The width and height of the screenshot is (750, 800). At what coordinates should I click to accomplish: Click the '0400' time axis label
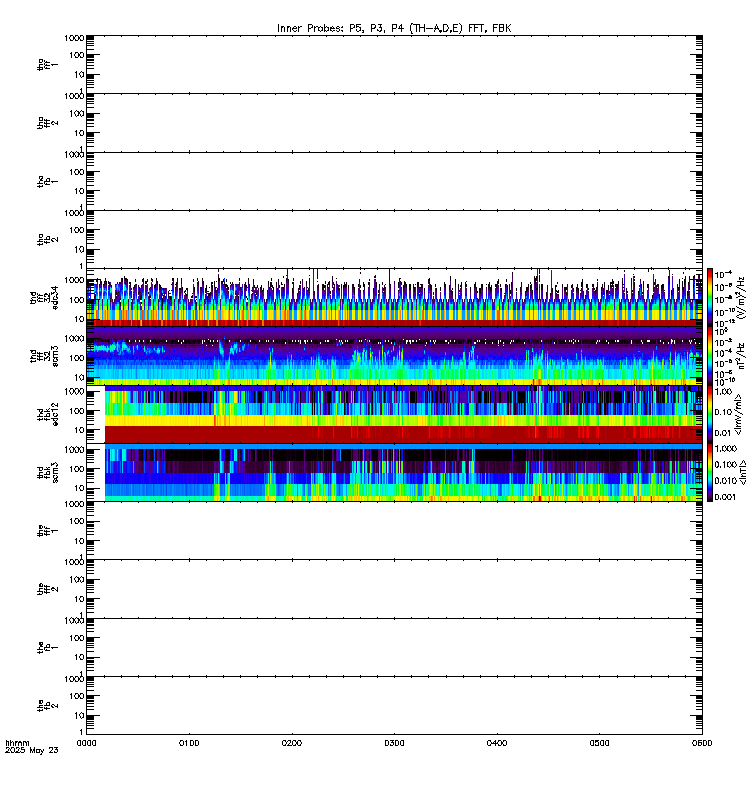497,743
